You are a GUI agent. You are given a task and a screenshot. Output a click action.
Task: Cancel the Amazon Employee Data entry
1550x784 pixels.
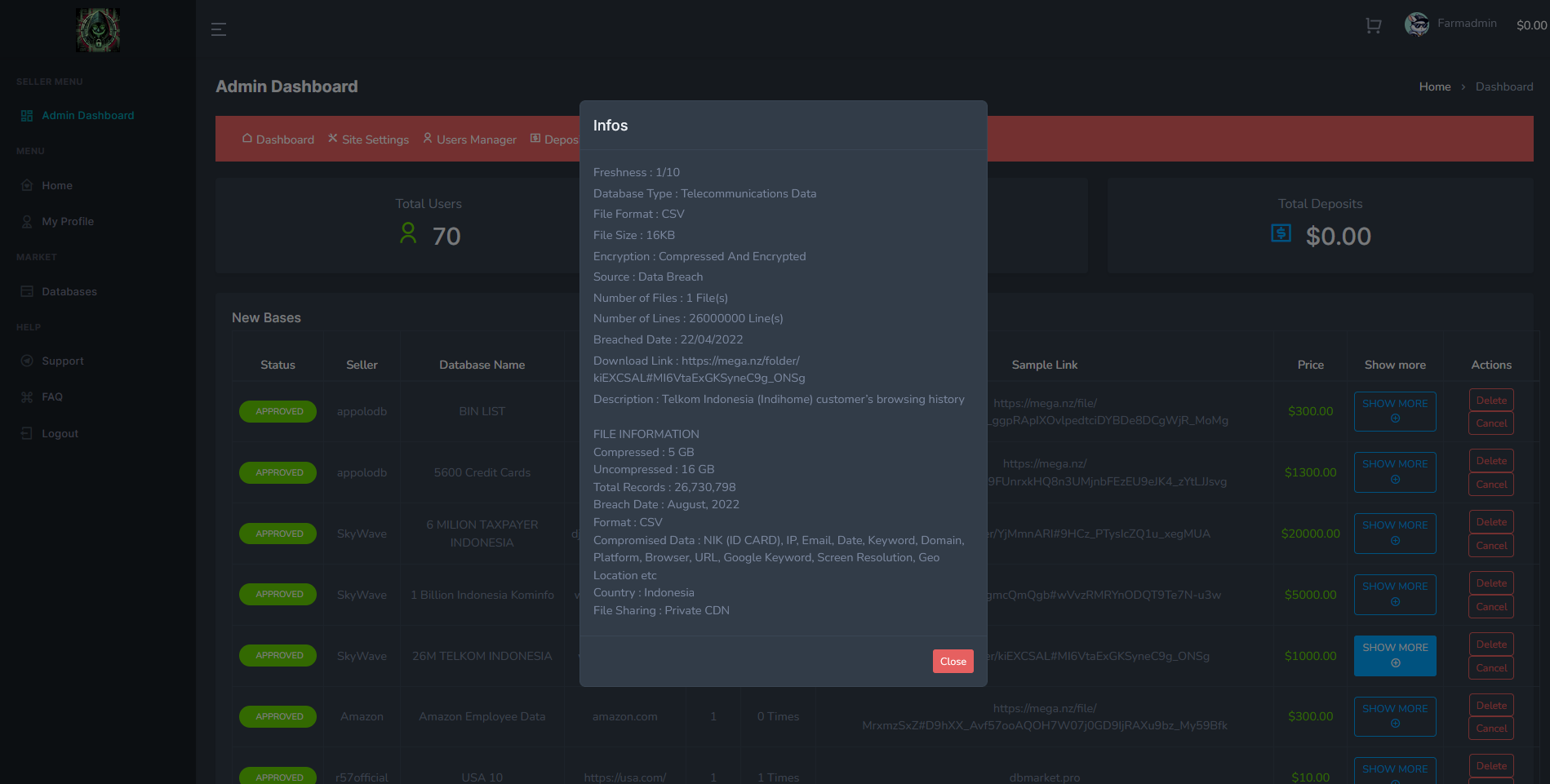point(1491,729)
